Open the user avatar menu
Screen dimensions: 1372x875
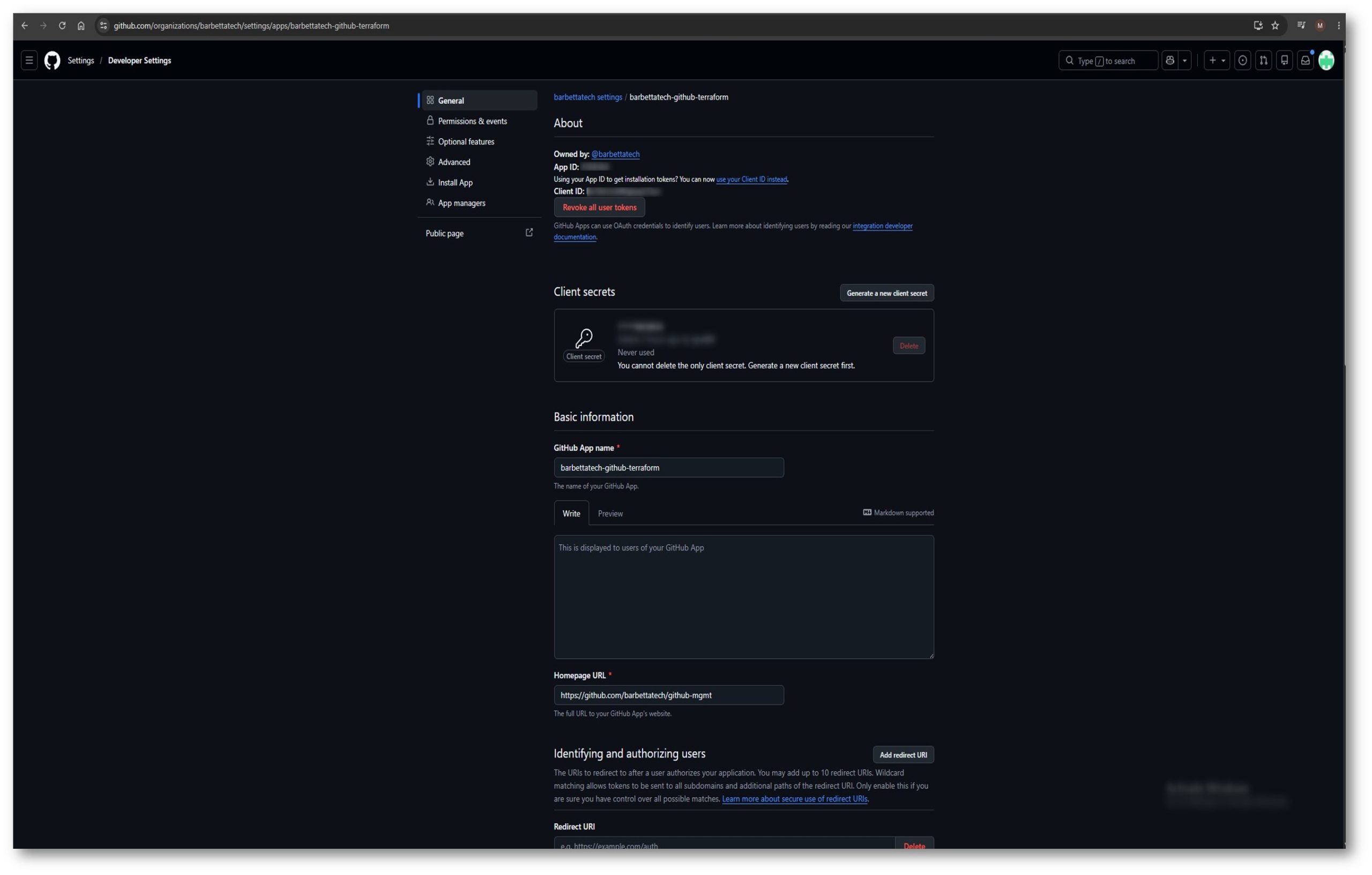tap(1326, 61)
